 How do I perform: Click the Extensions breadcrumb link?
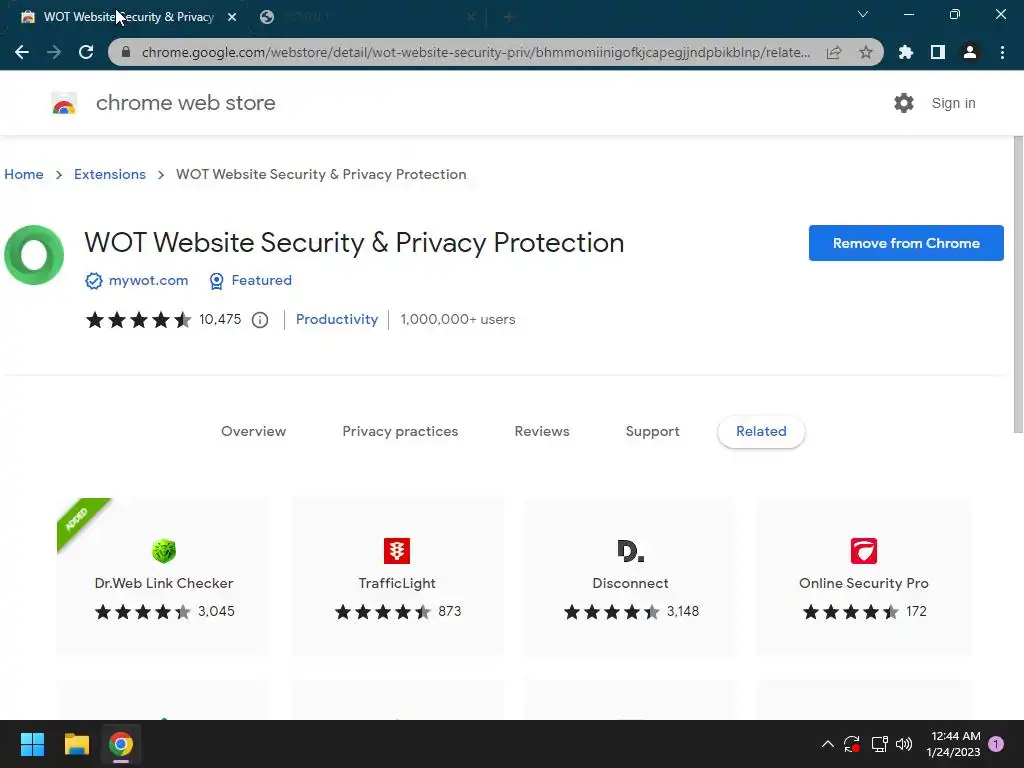[110, 174]
